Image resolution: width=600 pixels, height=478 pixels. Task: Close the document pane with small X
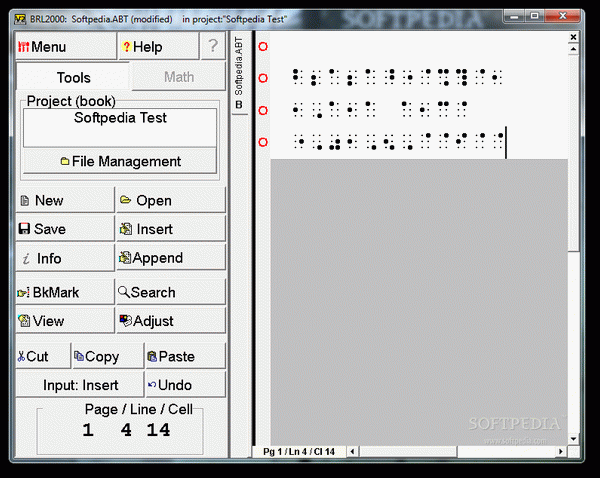point(573,37)
